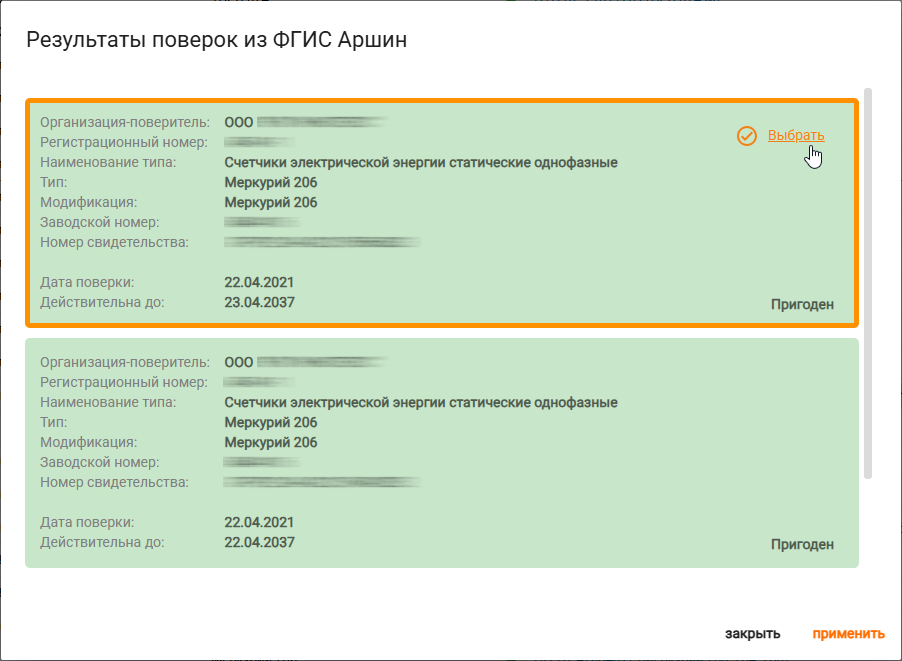Click the ООО organization name in the second card
This screenshot has height=661, width=902.
pyautogui.click(x=306, y=362)
